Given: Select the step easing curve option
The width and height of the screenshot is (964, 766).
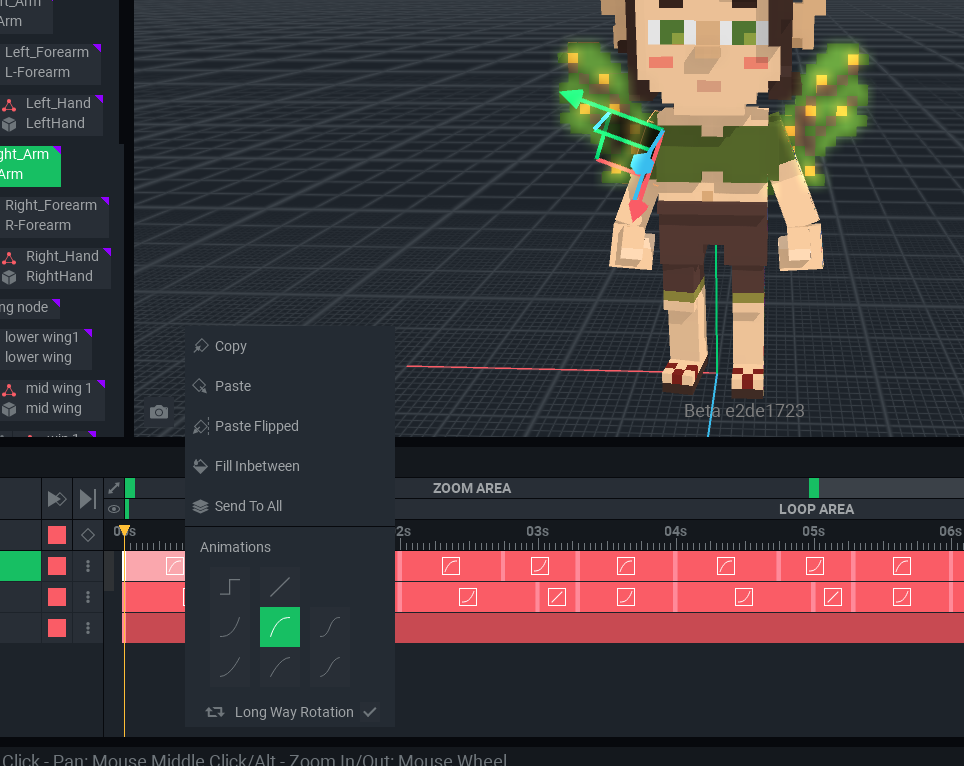Looking at the screenshot, I should point(230,587).
